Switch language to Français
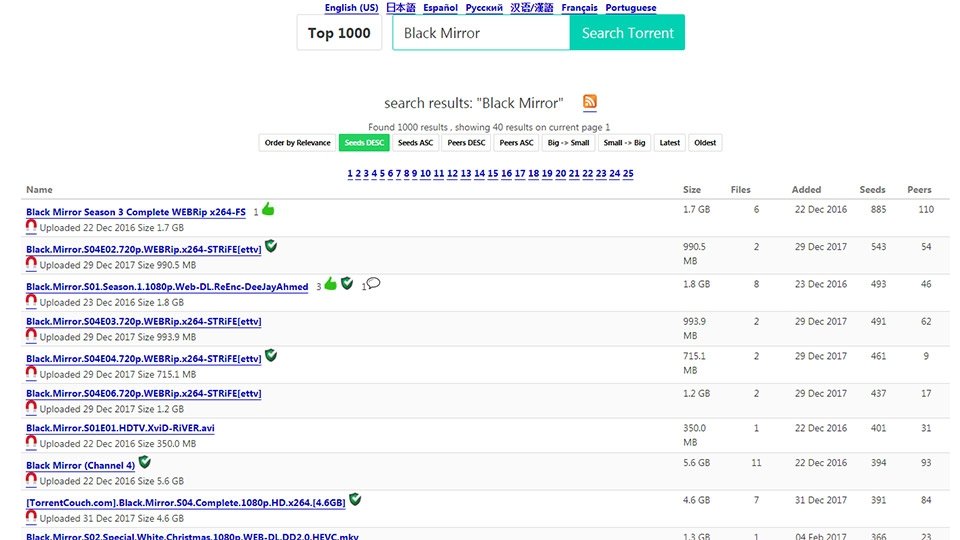 579,7
